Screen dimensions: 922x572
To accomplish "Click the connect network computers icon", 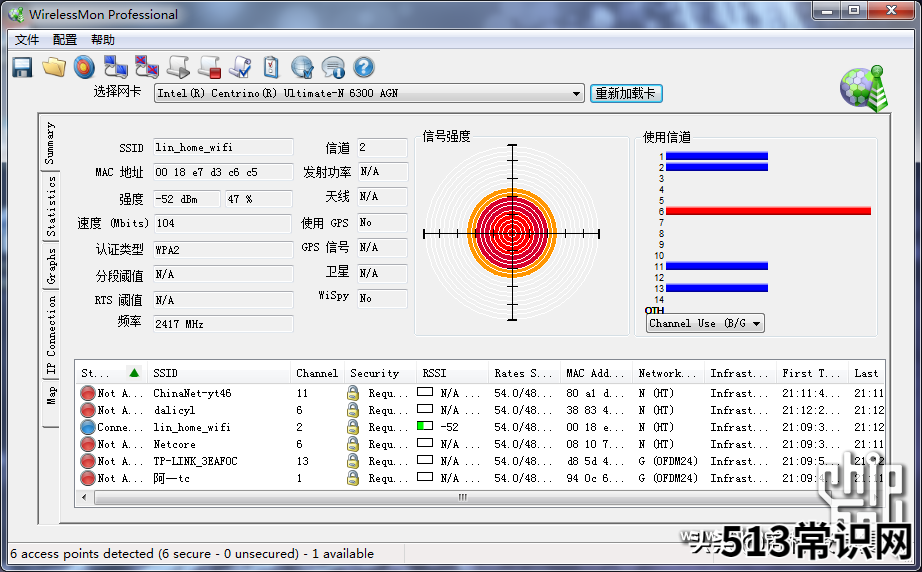I will (115, 67).
